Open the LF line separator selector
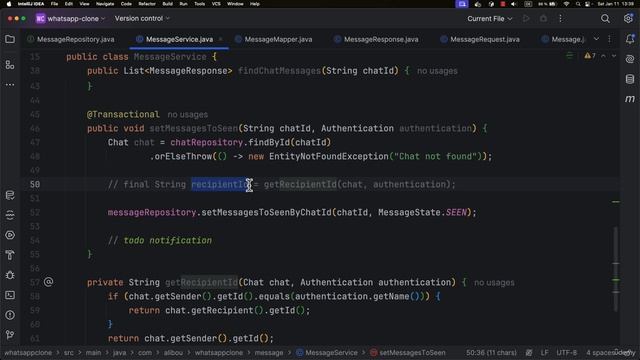This screenshot has height=360, width=640. tap(544, 353)
